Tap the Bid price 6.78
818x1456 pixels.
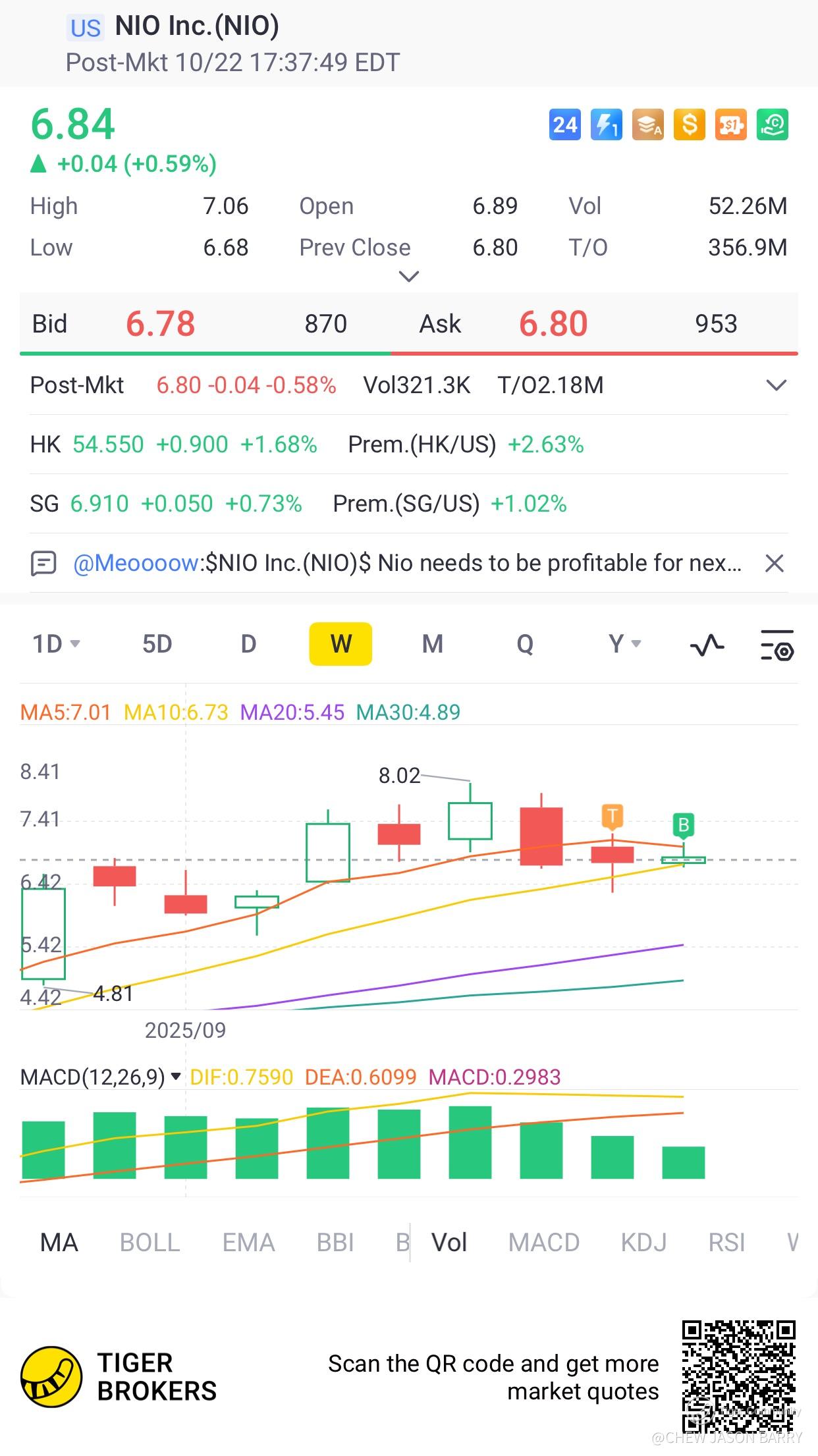click(161, 324)
